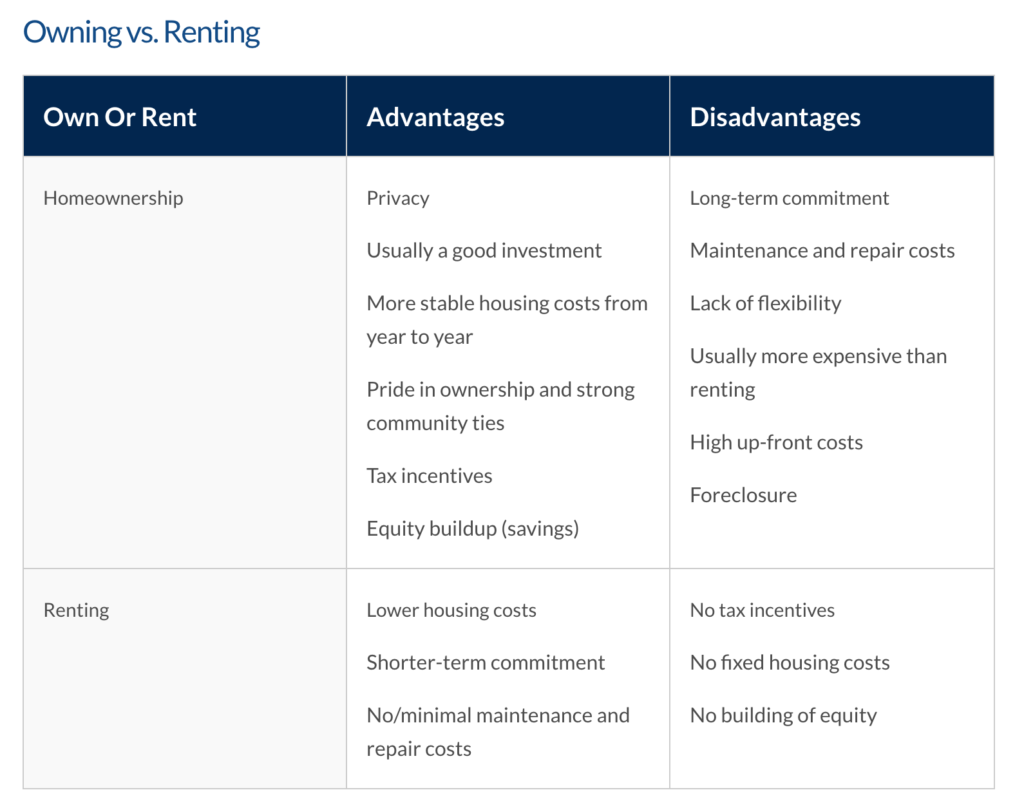Select the "High up-front costs" entry

coord(776,442)
